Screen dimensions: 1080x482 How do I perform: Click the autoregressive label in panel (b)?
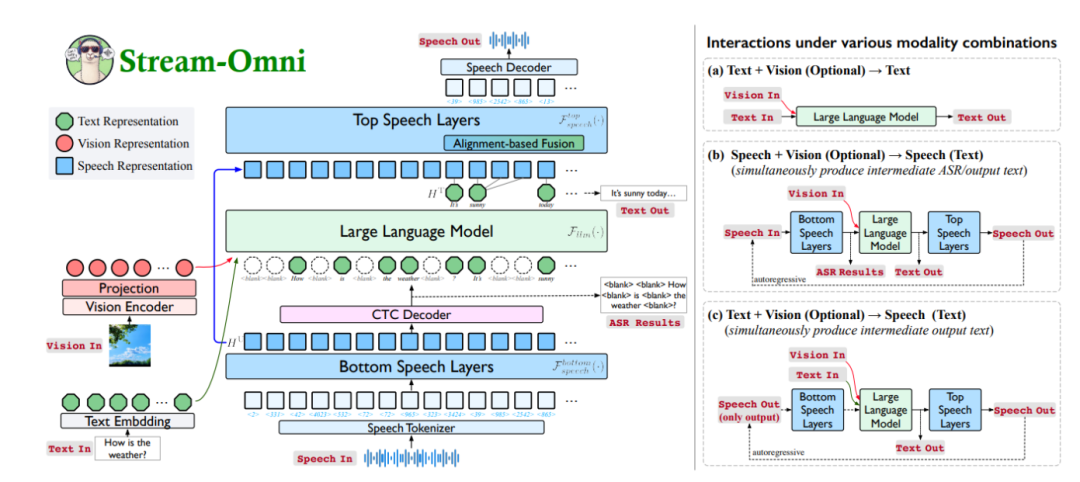tap(780, 280)
